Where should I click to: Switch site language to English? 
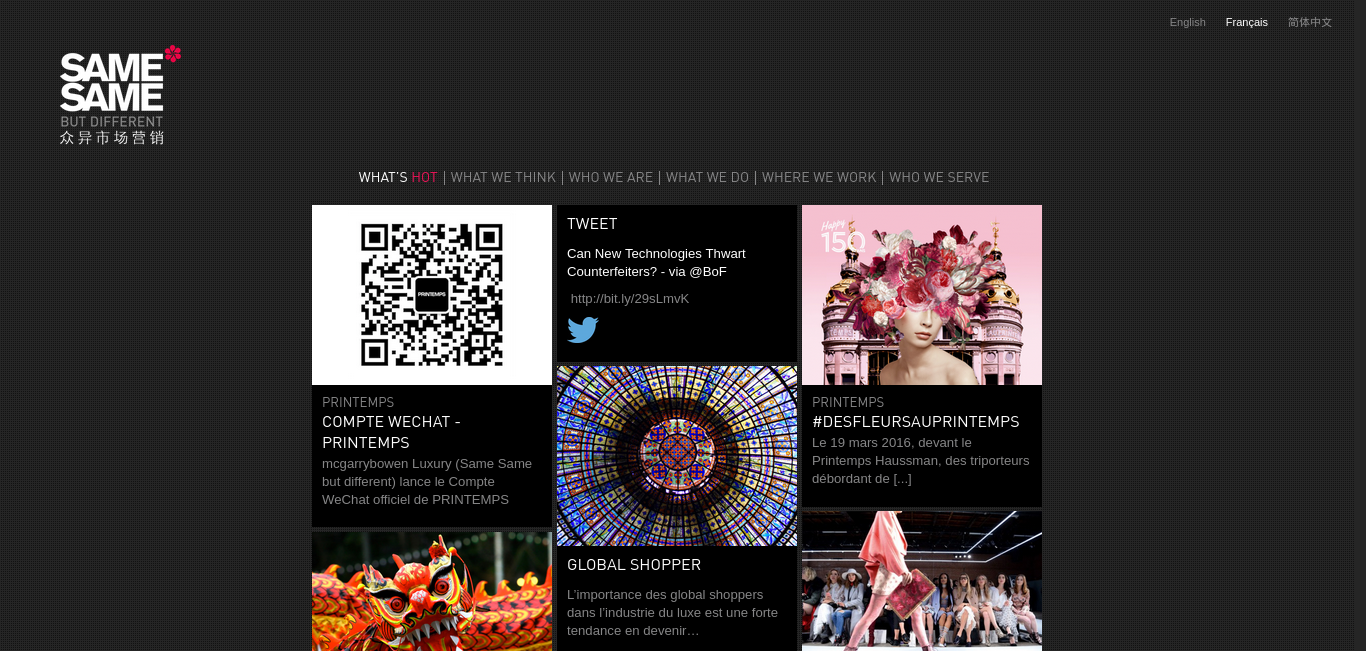pyautogui.click(x=1187, y=22)
